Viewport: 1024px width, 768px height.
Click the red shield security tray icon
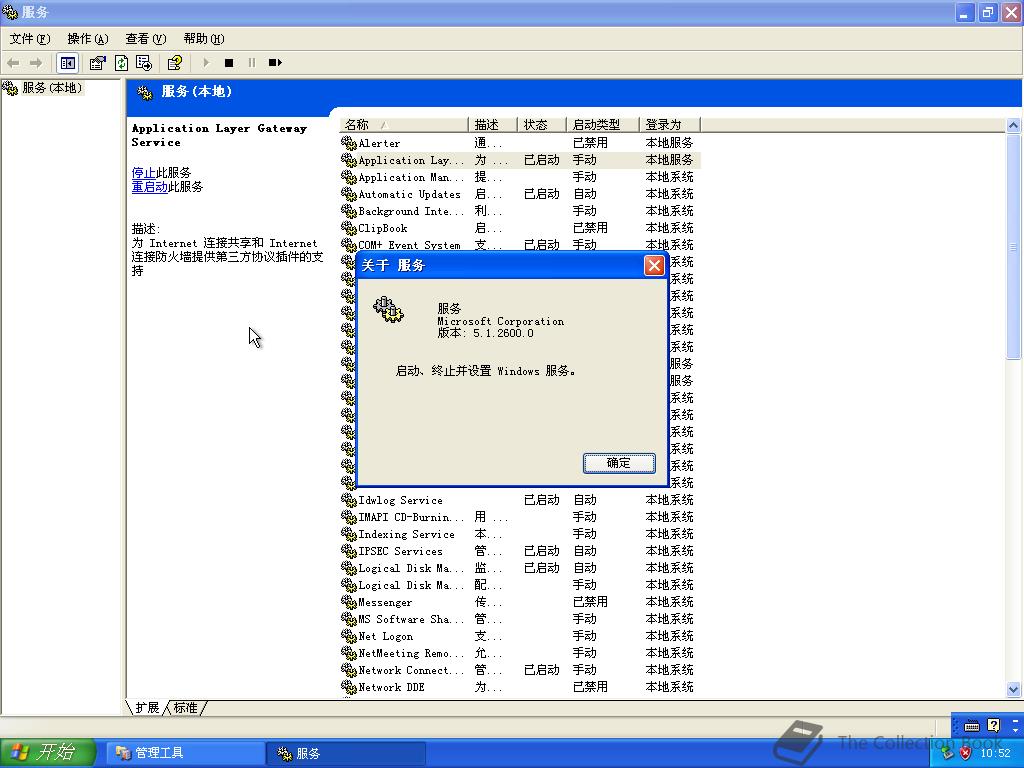965,753
